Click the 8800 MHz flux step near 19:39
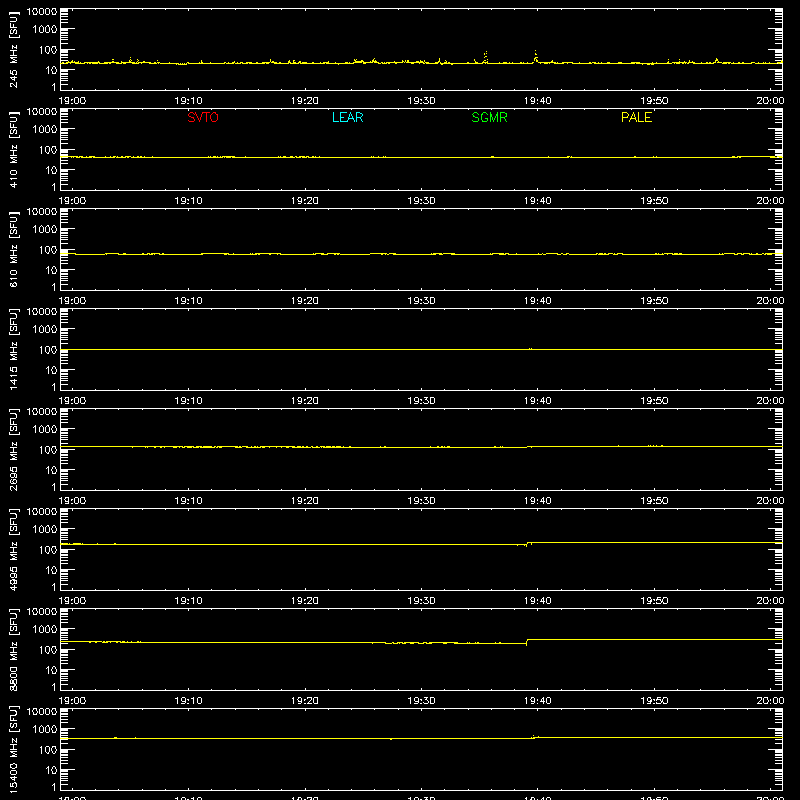Screen dimensions: 800x800 pyautogui.click(x=527, y=642)
